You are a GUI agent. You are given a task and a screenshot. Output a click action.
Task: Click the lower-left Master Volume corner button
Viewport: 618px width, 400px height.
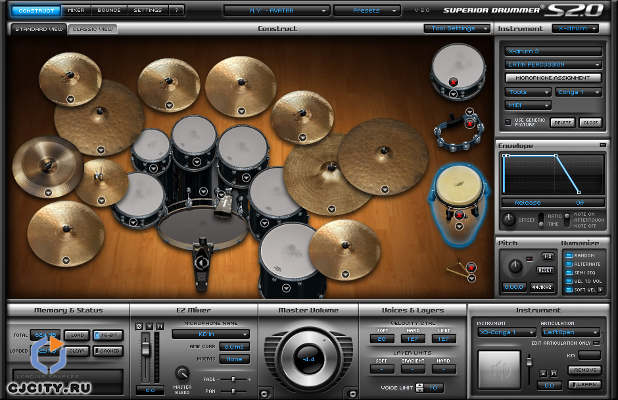tap(264, 393)
